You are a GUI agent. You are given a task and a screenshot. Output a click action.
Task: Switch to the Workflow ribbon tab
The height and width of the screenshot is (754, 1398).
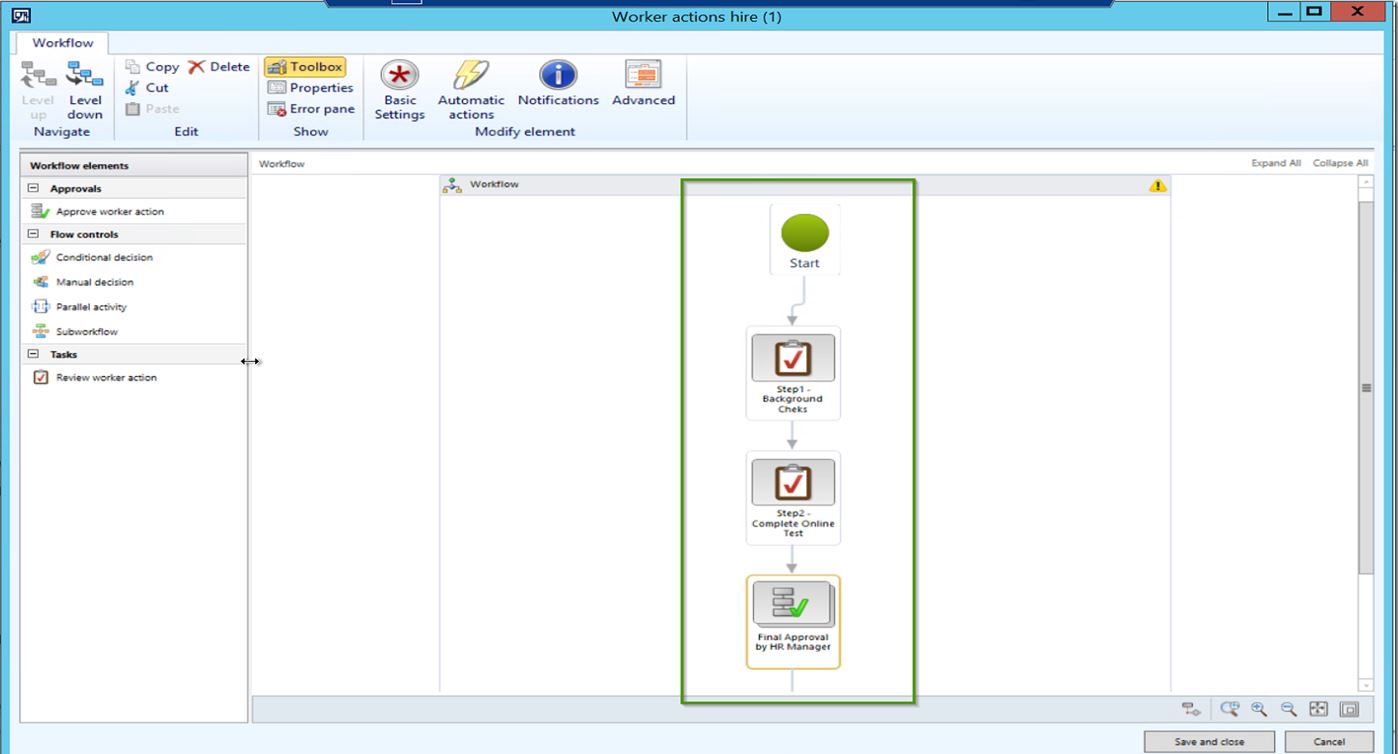(x=61, y=43)
